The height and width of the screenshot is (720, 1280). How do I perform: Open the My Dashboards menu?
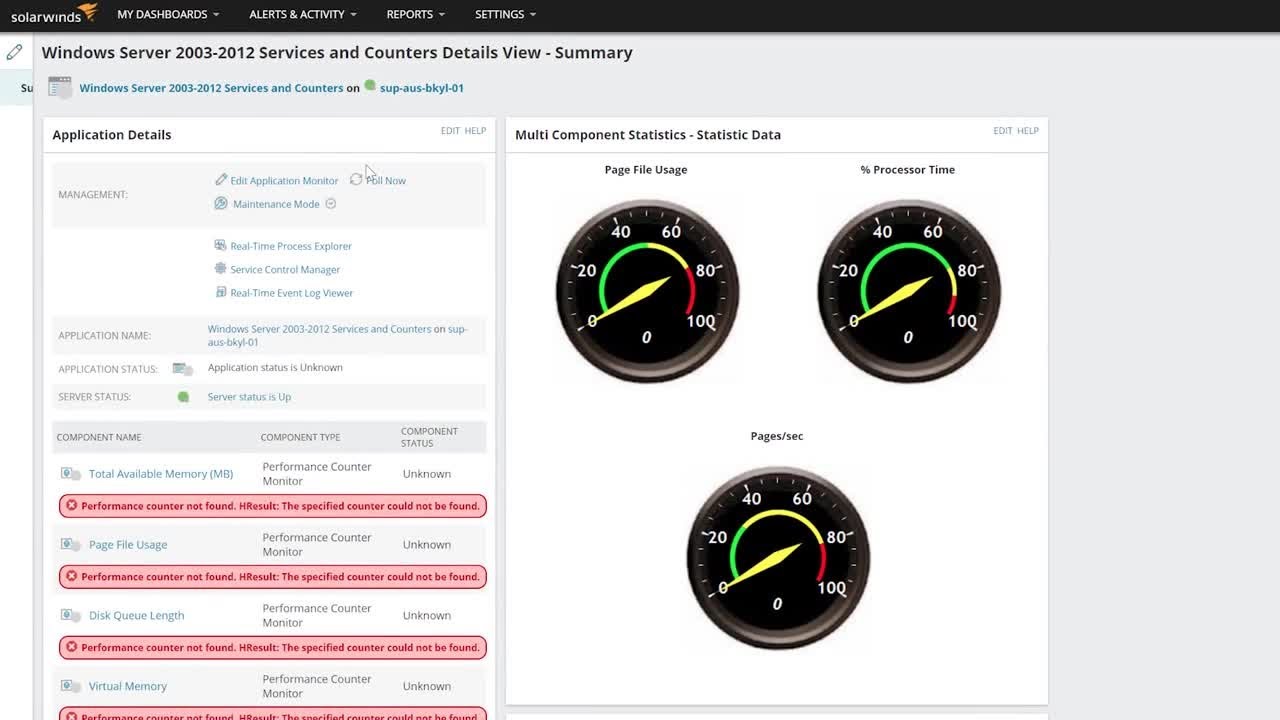pos(168,14)
